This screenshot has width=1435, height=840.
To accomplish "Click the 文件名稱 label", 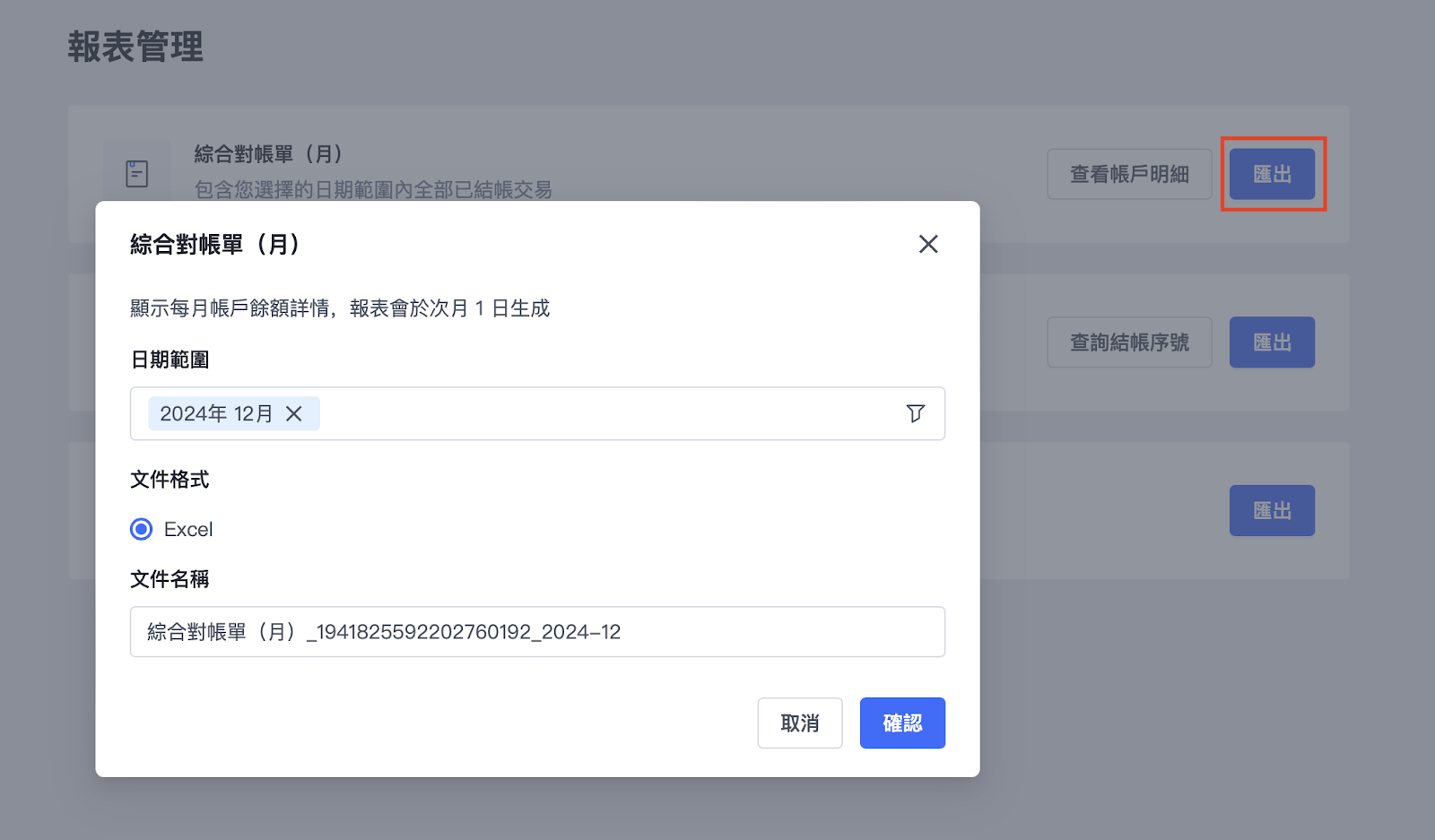I will [x=170, y=579].
